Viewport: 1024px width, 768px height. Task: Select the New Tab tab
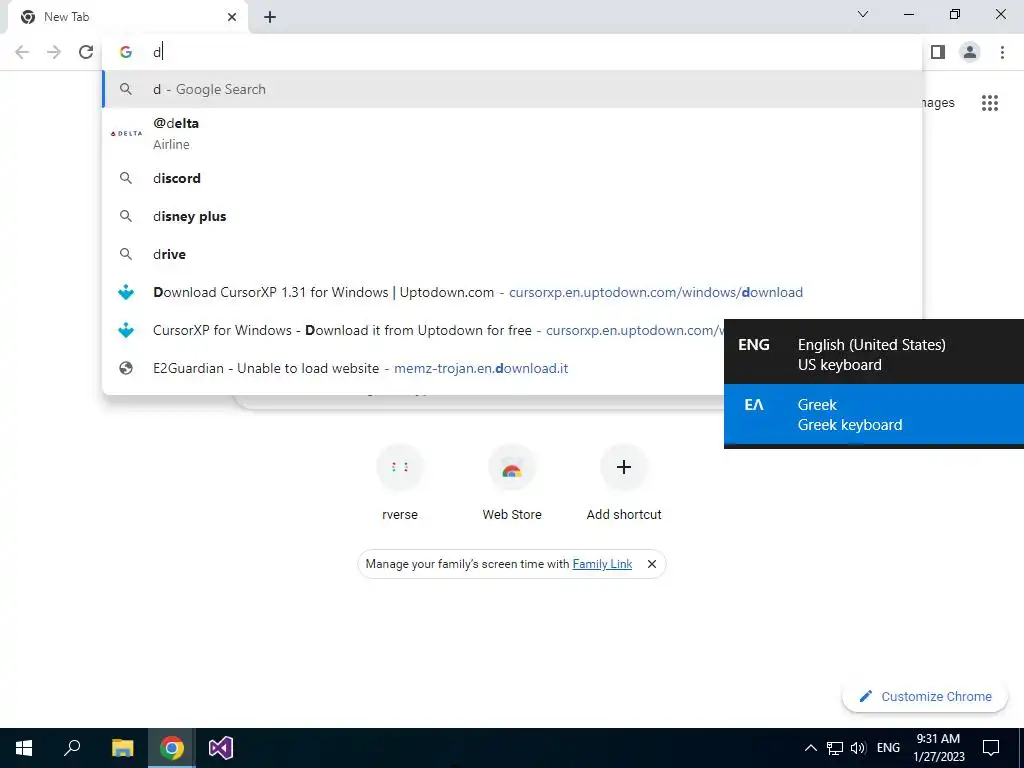127,18
